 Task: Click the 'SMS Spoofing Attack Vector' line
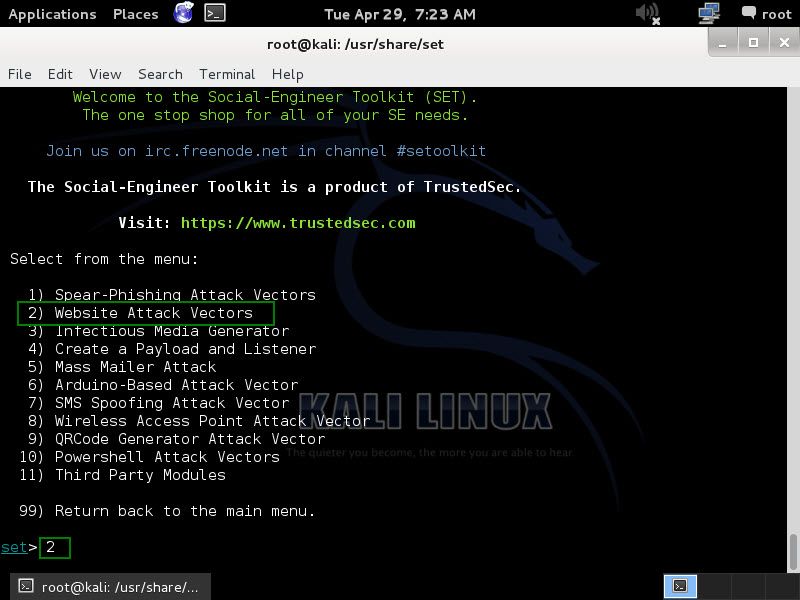(x=158, y=403)
